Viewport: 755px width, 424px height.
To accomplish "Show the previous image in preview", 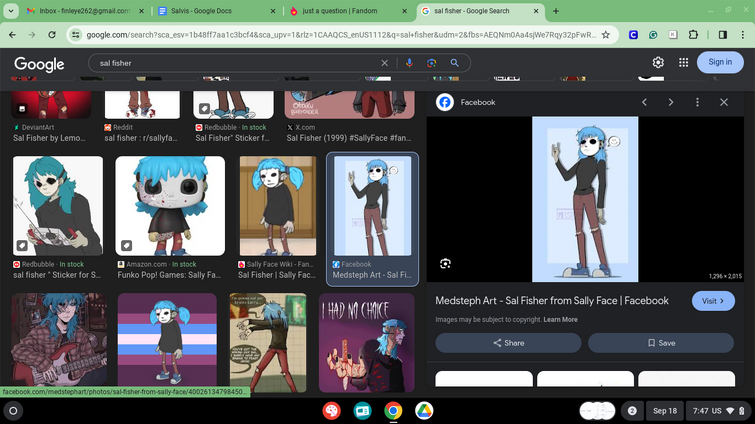I will [644, 102].
